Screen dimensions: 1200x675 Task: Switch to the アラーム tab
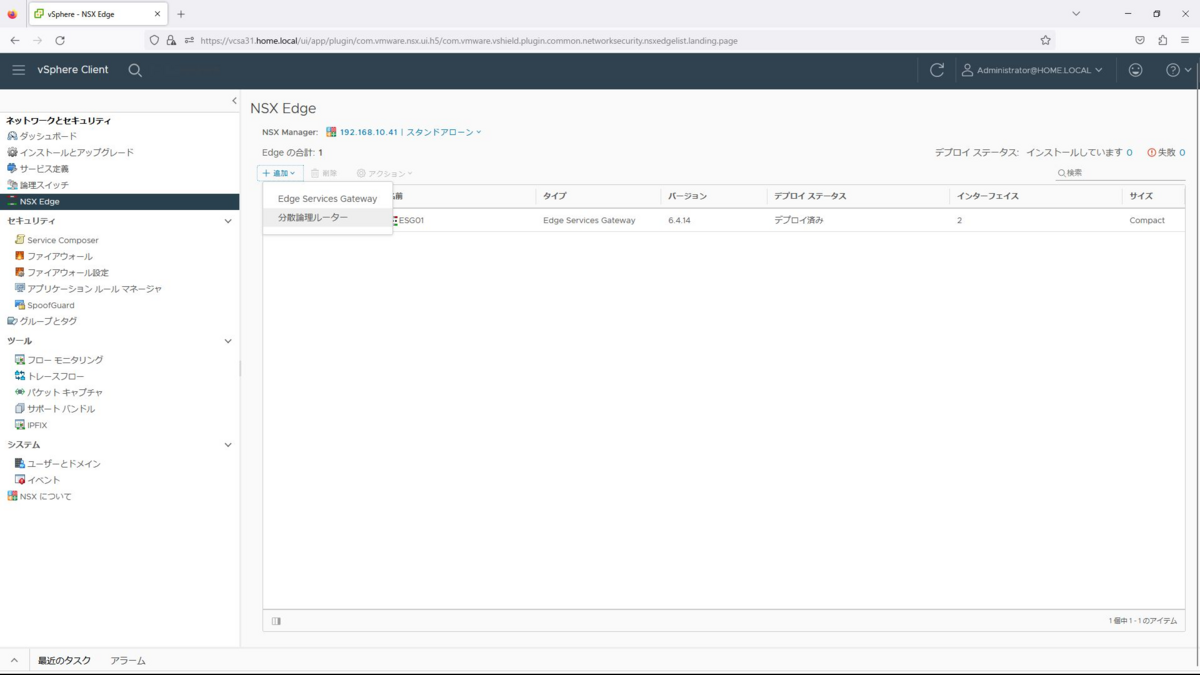tap(128, 661)
